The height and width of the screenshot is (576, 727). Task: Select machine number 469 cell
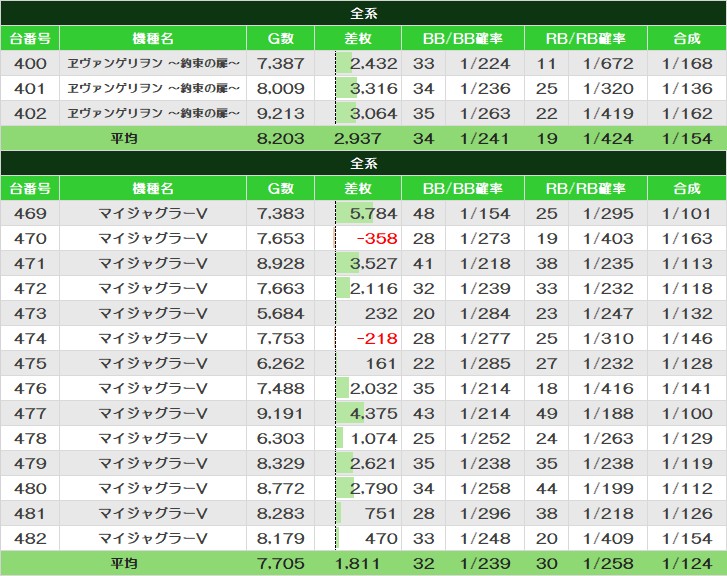30,214
